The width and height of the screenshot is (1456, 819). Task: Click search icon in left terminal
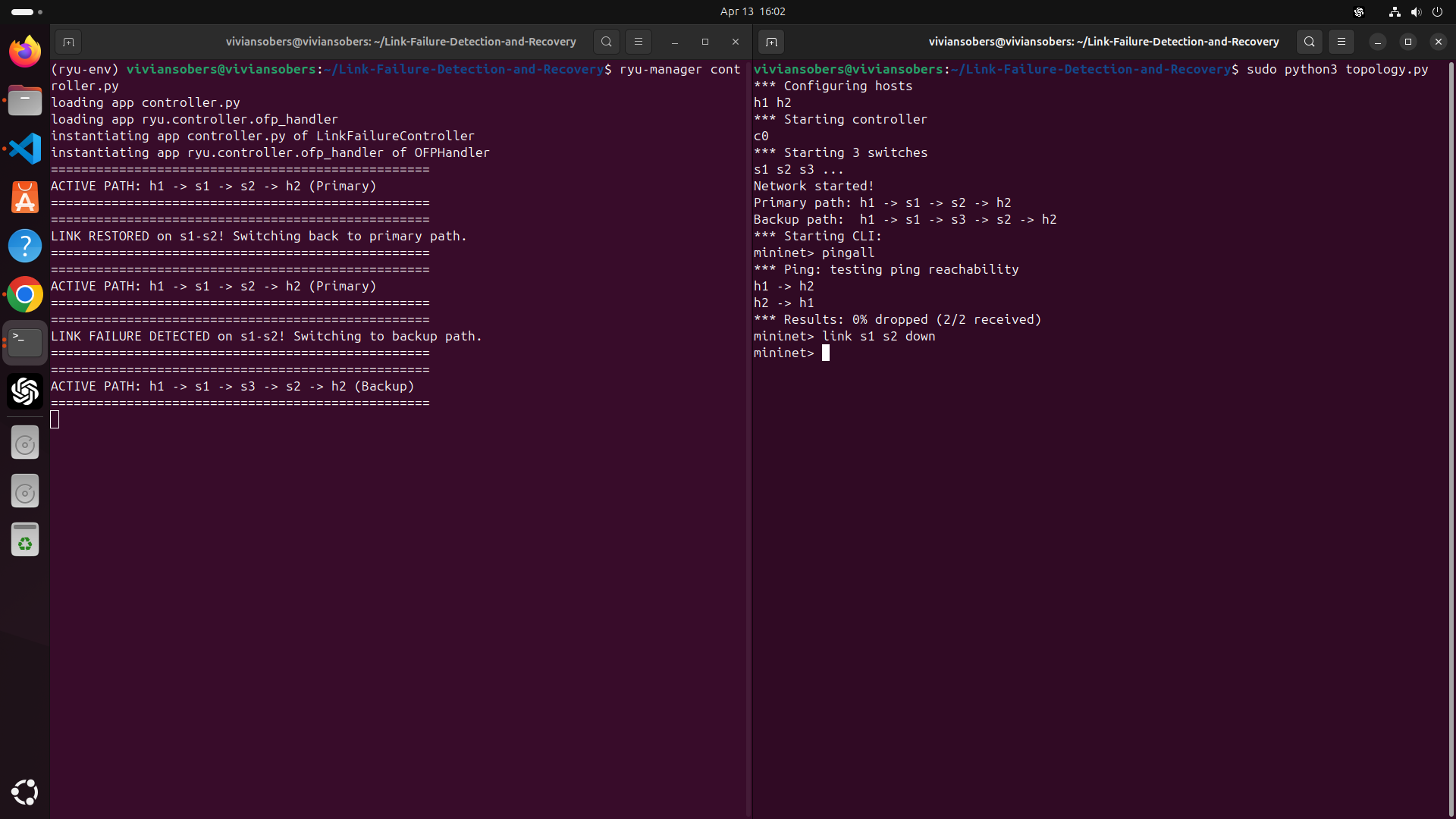click(x=606, y=42)
